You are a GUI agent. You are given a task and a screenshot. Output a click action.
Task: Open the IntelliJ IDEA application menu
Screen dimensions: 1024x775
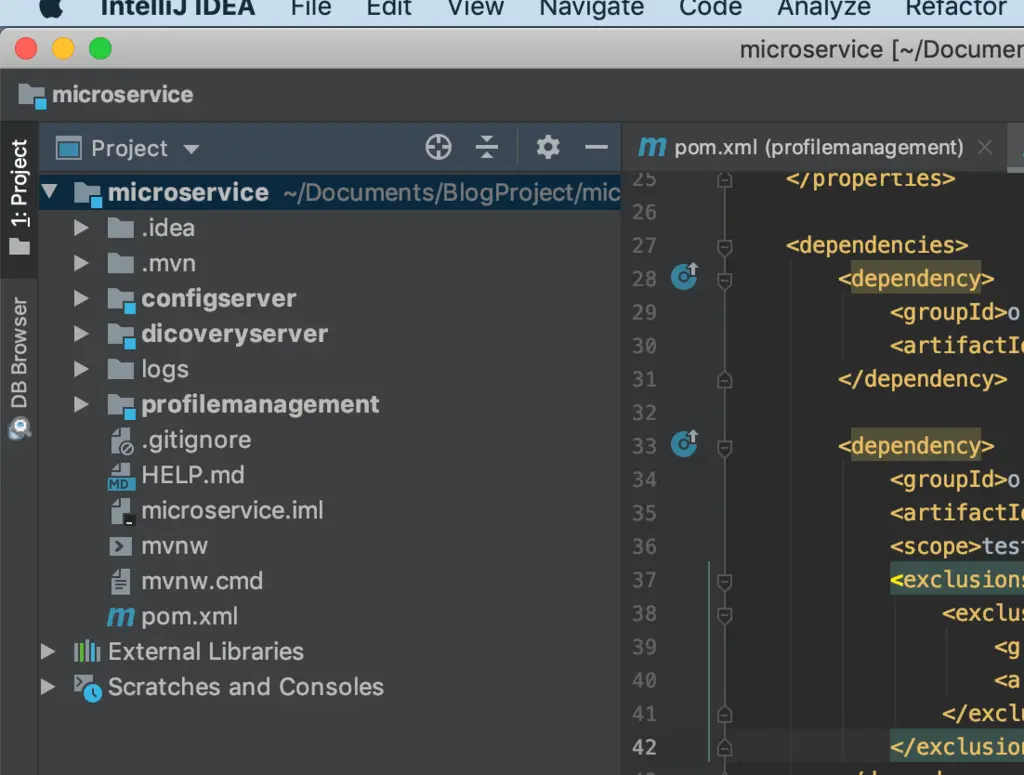[178, 8]
